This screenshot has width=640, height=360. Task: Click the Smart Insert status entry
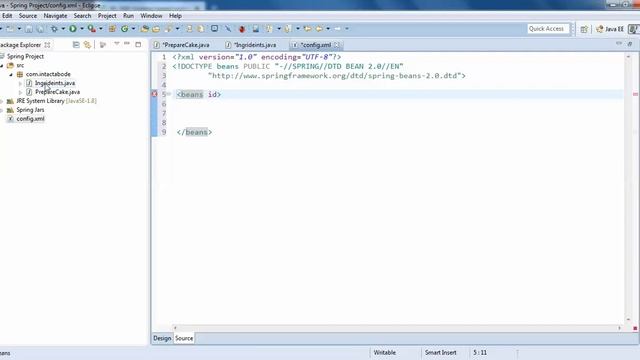(440, 353)
